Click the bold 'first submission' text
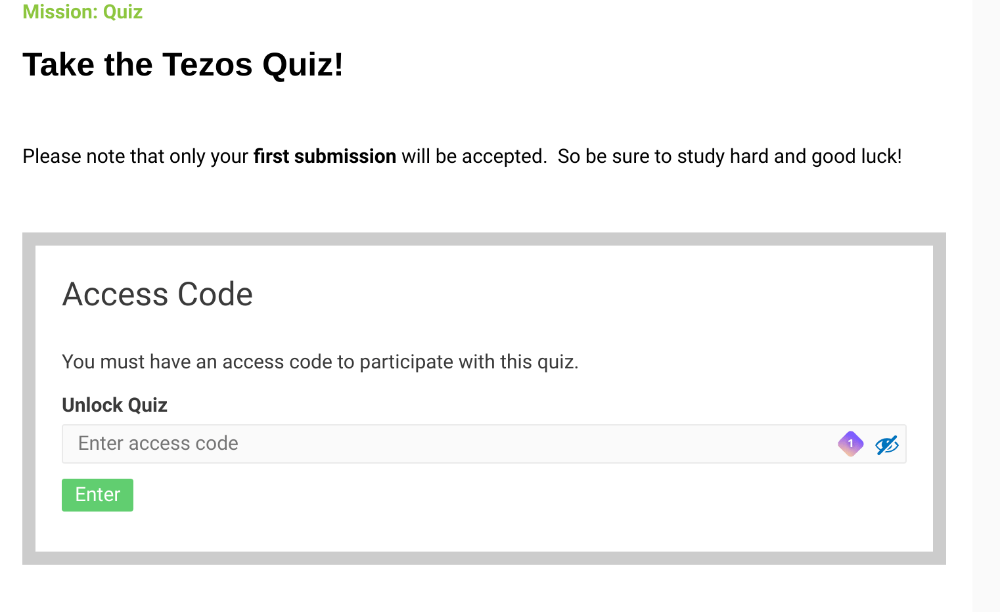1000x612 pixels. point(325,156)
